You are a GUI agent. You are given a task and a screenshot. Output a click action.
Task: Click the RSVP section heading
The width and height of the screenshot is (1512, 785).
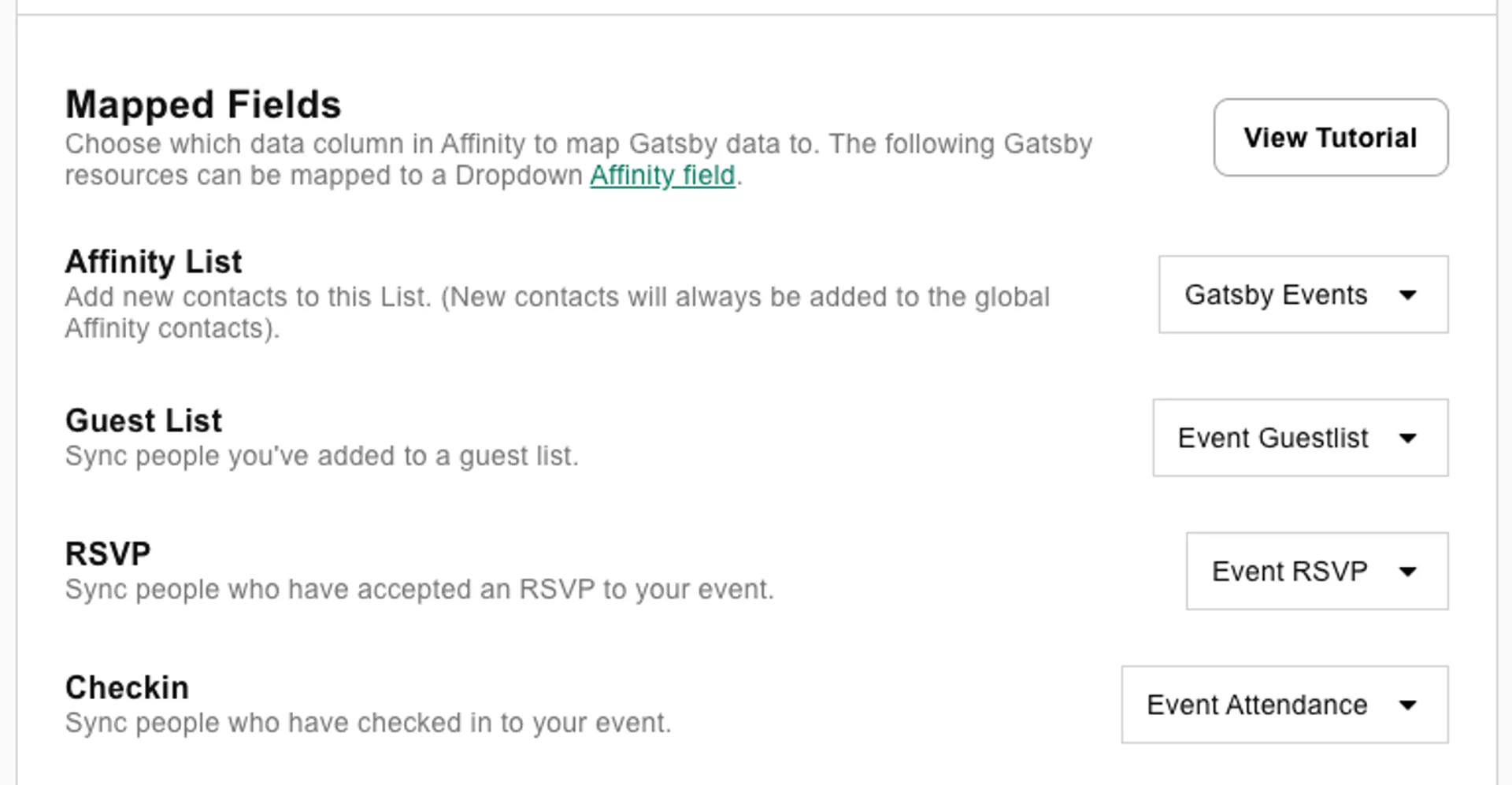pyautogui.click(x=107, y=552)
